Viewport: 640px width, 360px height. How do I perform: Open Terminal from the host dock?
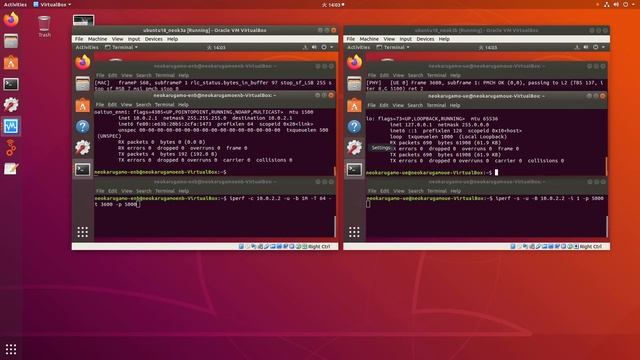[11, 84]
